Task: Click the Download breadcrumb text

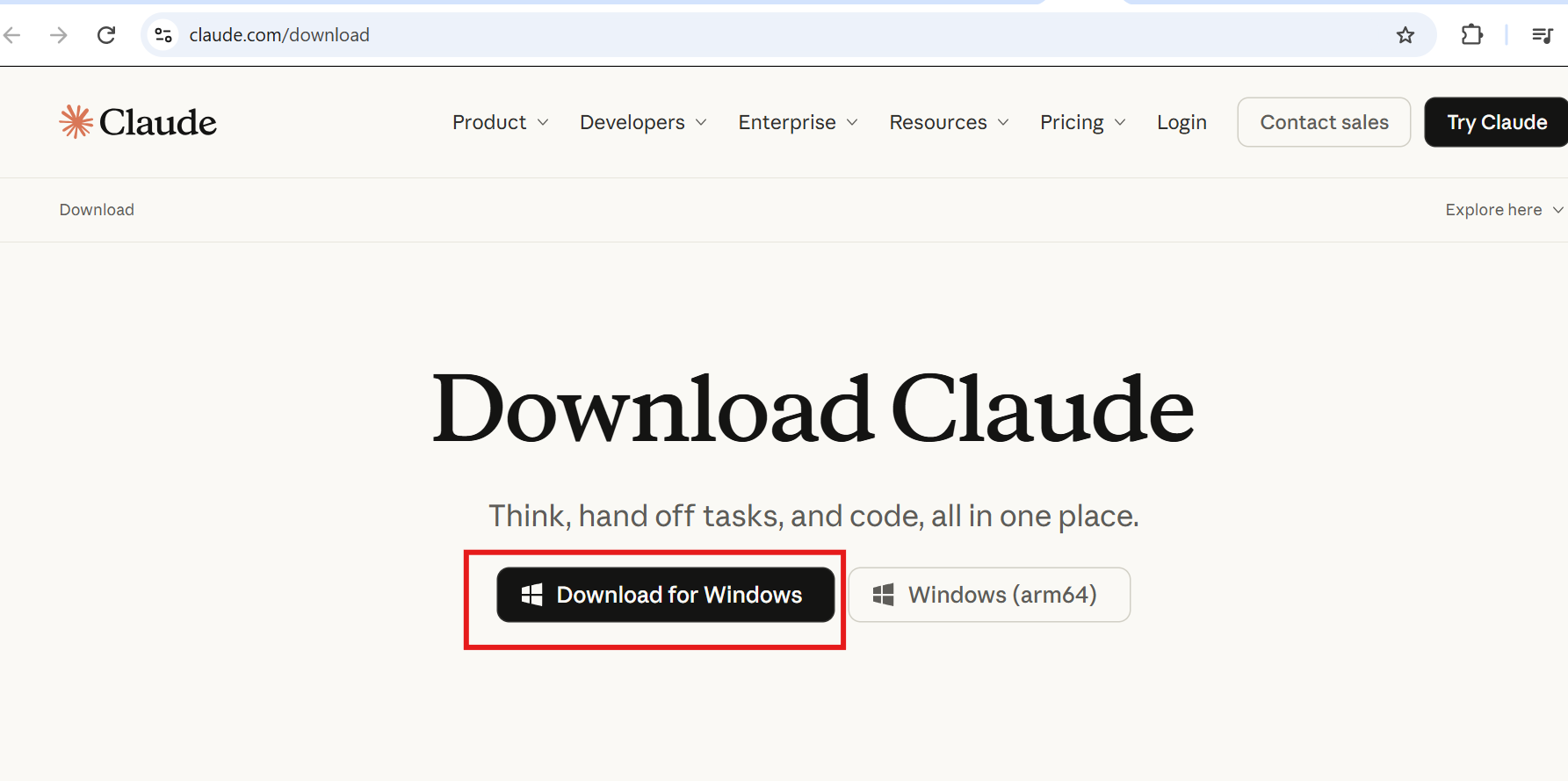Action: 97,210
